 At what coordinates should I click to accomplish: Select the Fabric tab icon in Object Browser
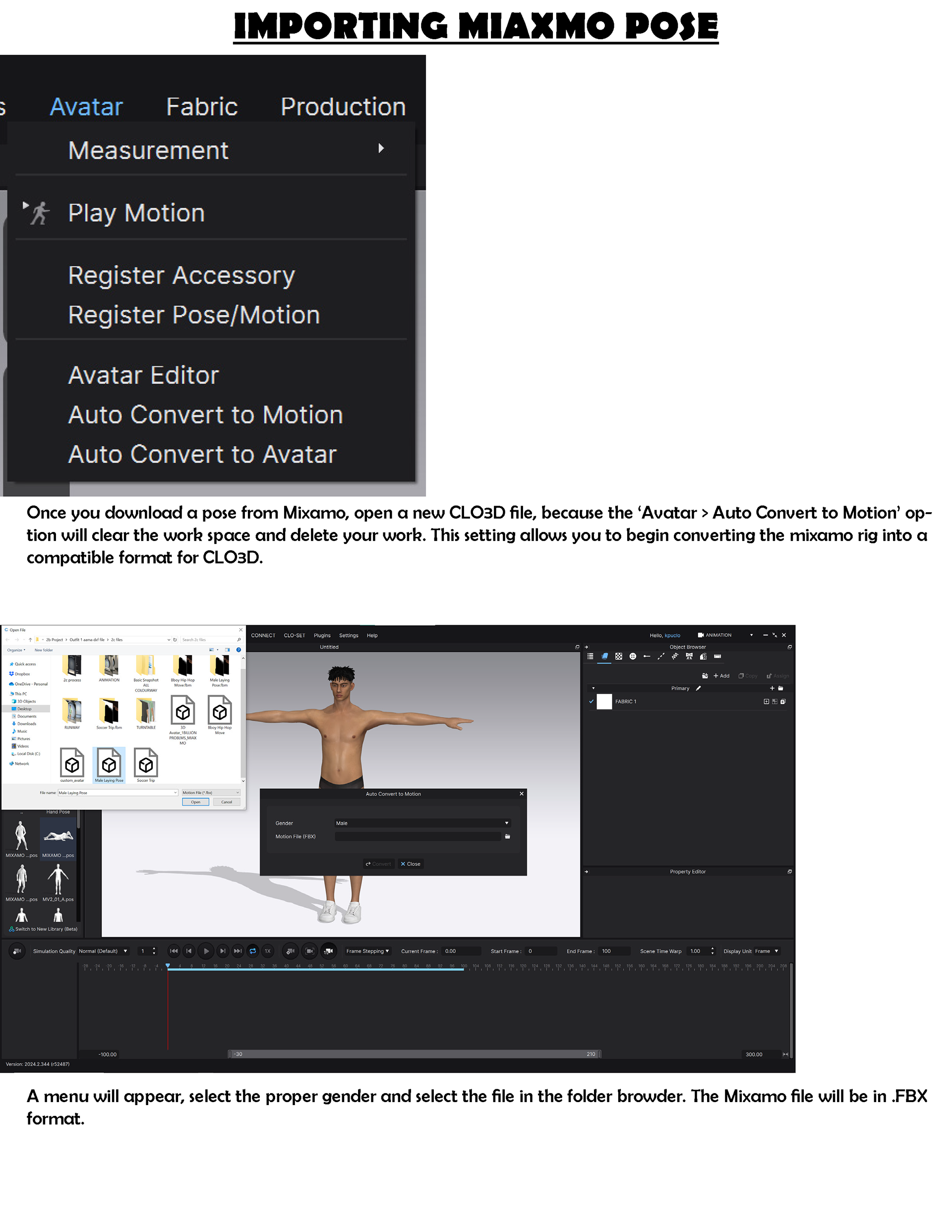point(604,656)
